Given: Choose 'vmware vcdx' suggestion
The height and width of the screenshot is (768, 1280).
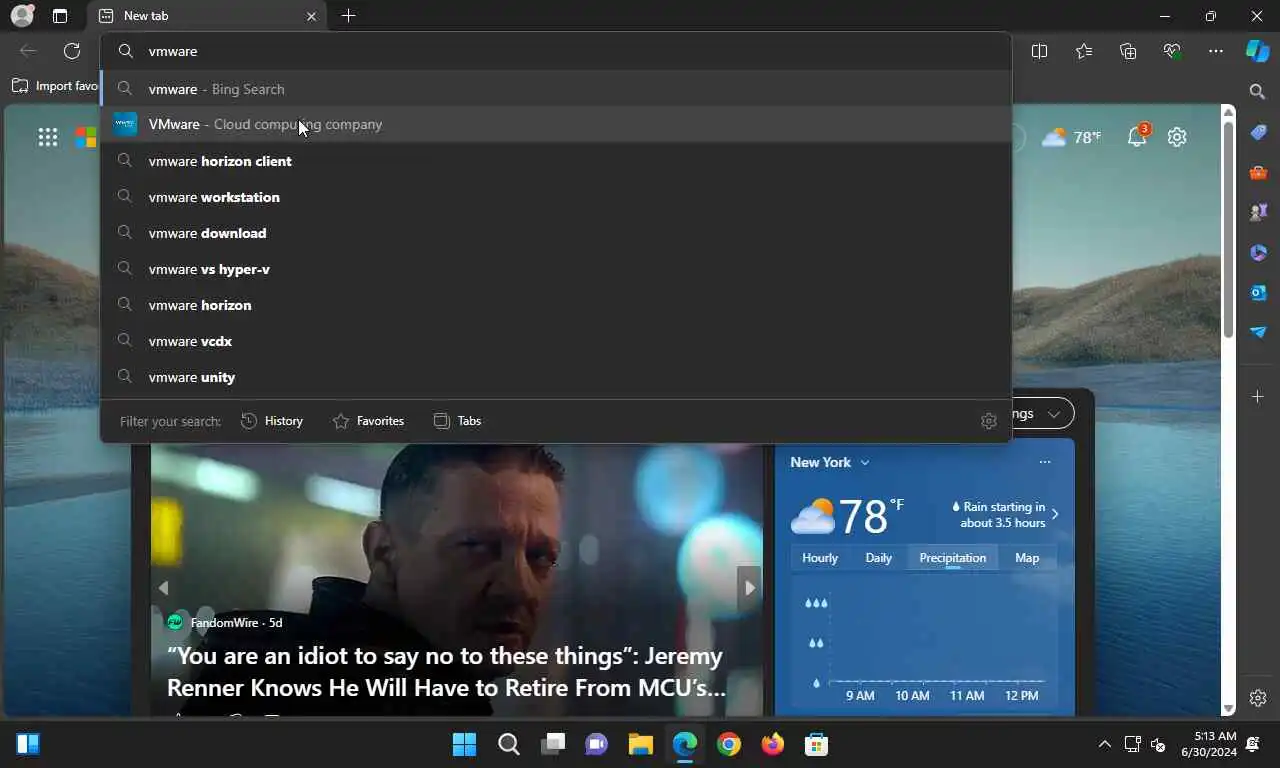Looking at the screenshot, I should 556,341.
